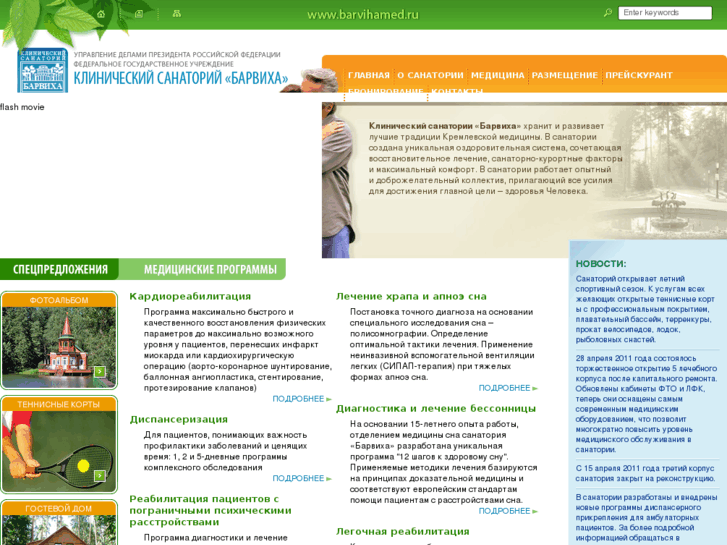This screenshot has width=727, height=545.
Task: Open Лечение храпа и апноэ сна heading
Action: [x=411, y=296]
